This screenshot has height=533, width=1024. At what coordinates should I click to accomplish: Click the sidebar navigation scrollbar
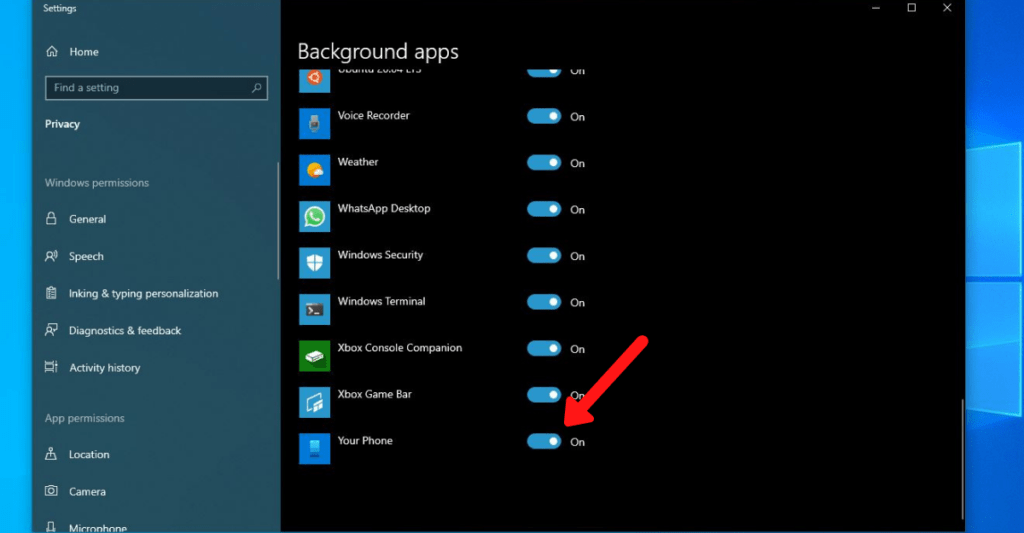point(278,221)
